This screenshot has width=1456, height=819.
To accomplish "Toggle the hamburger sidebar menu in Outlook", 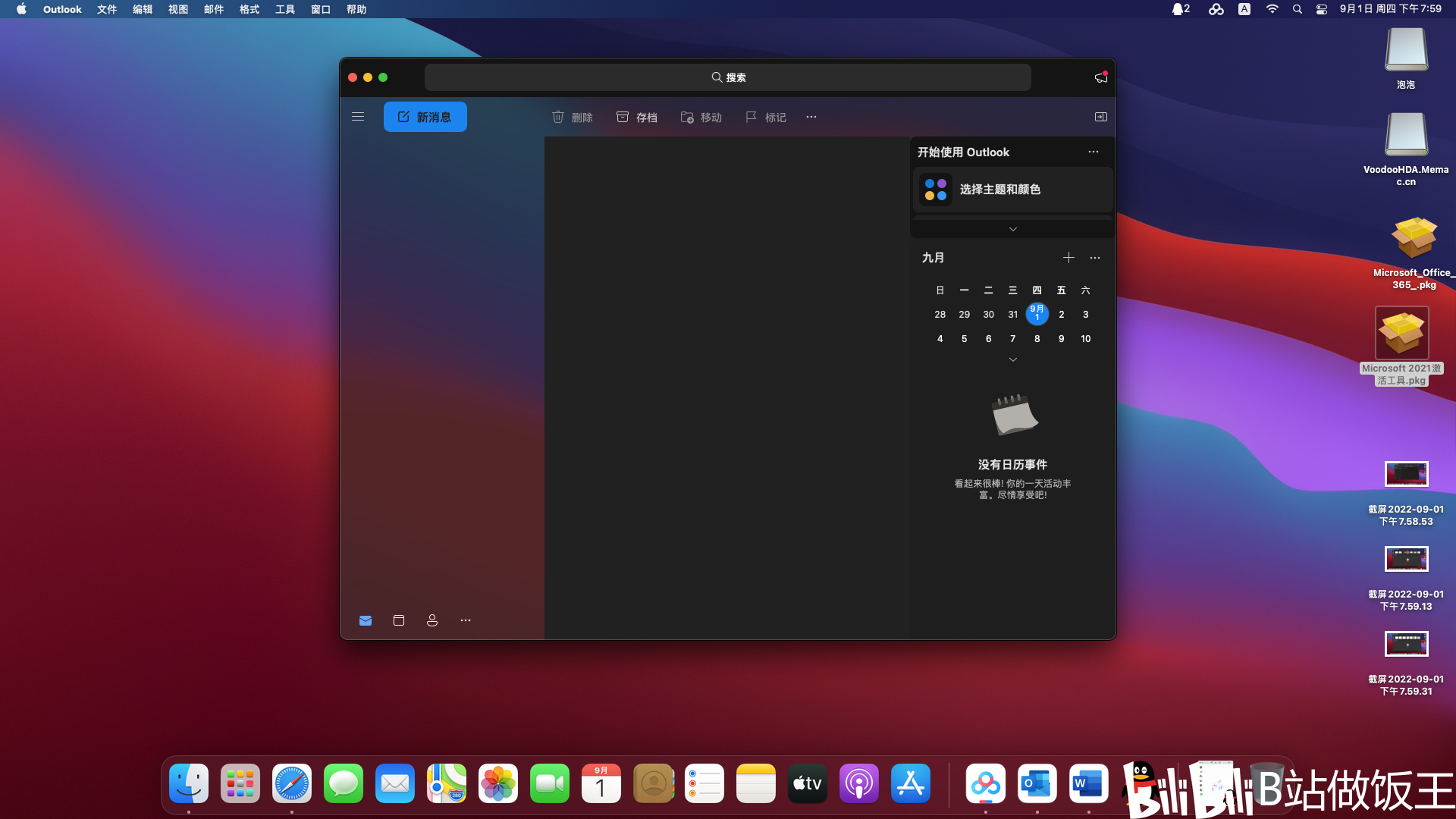I will coord(358,117).
